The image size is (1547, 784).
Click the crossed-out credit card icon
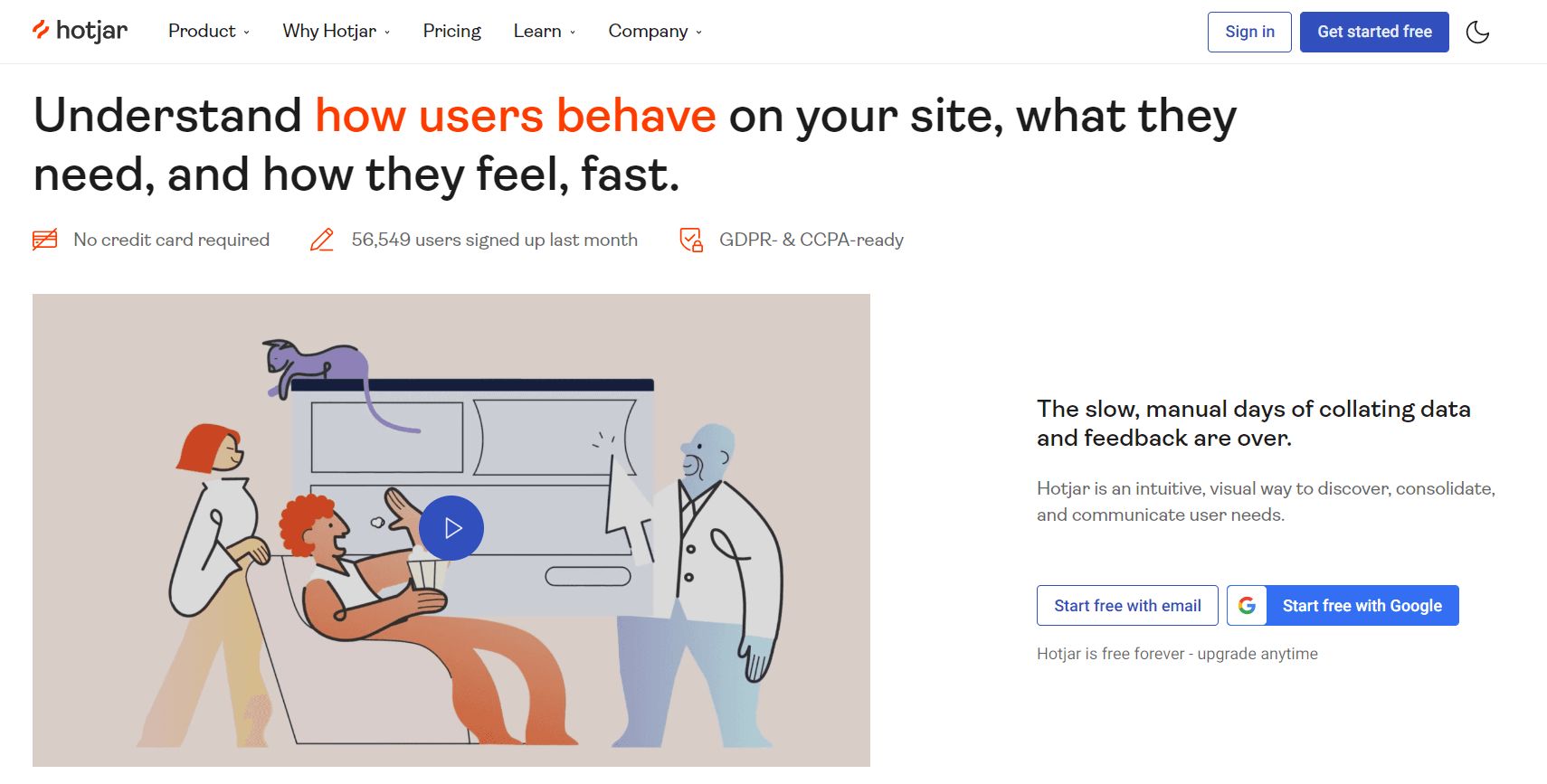44,239
